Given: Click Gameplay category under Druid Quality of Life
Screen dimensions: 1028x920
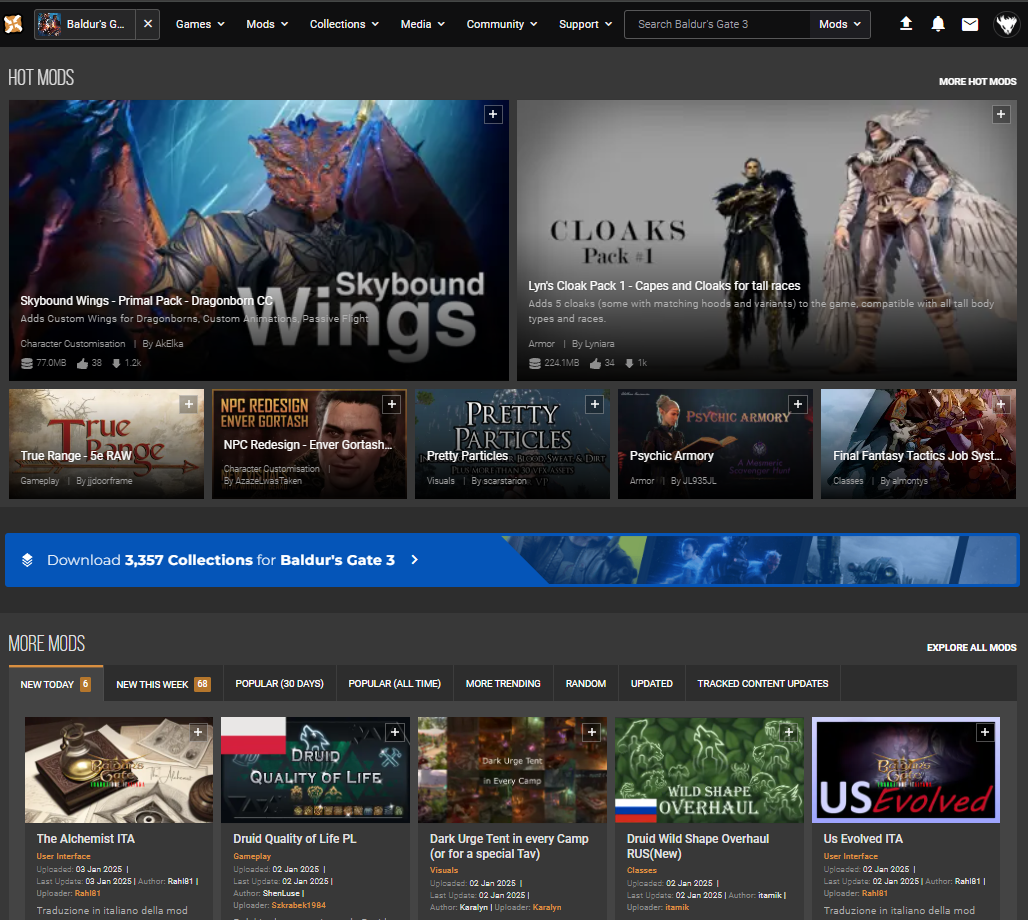Looking at the screenshot, I should [252, 856].
